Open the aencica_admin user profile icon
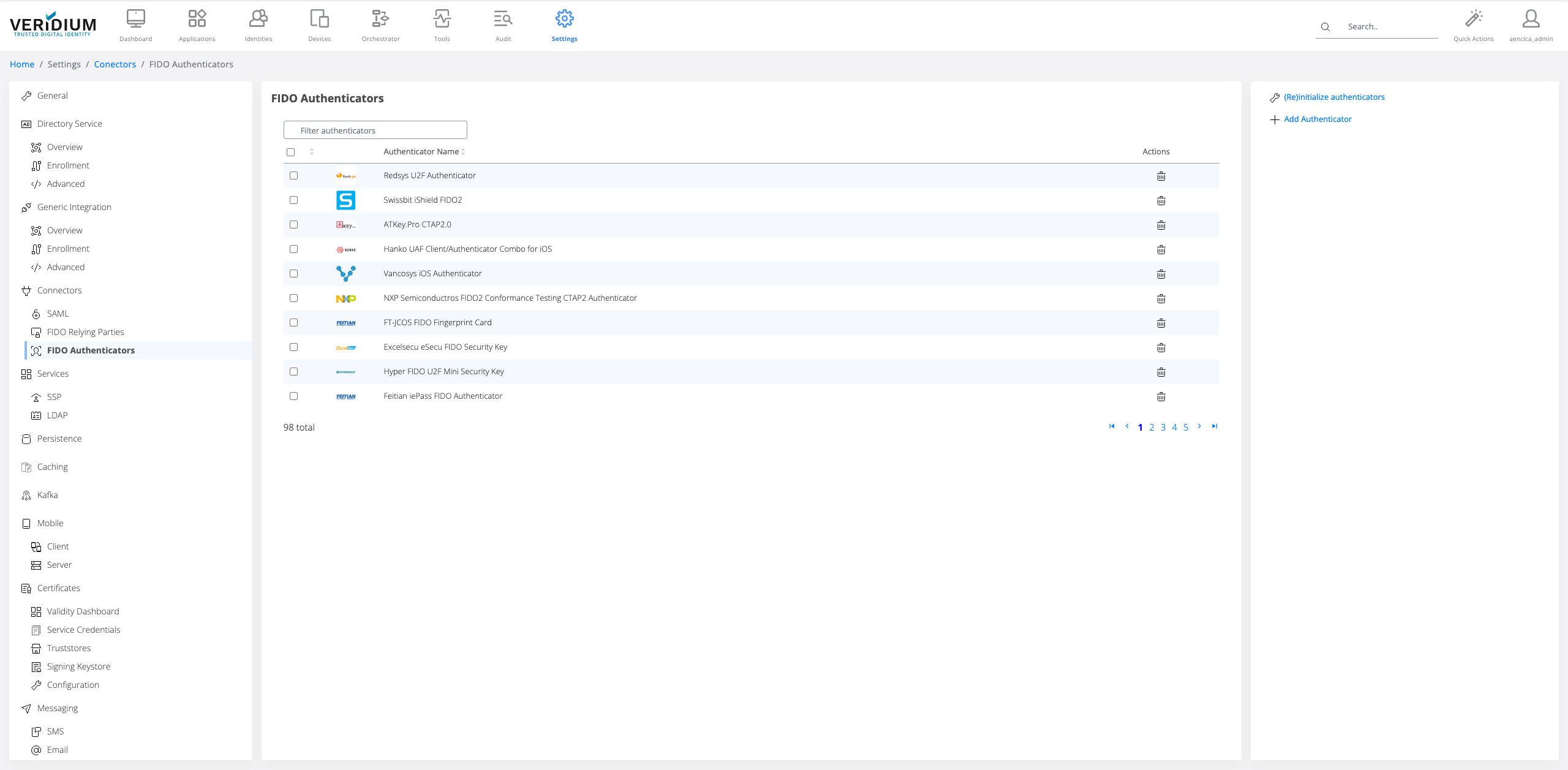Viewport: 1568px width, 770px height. 1531,19
